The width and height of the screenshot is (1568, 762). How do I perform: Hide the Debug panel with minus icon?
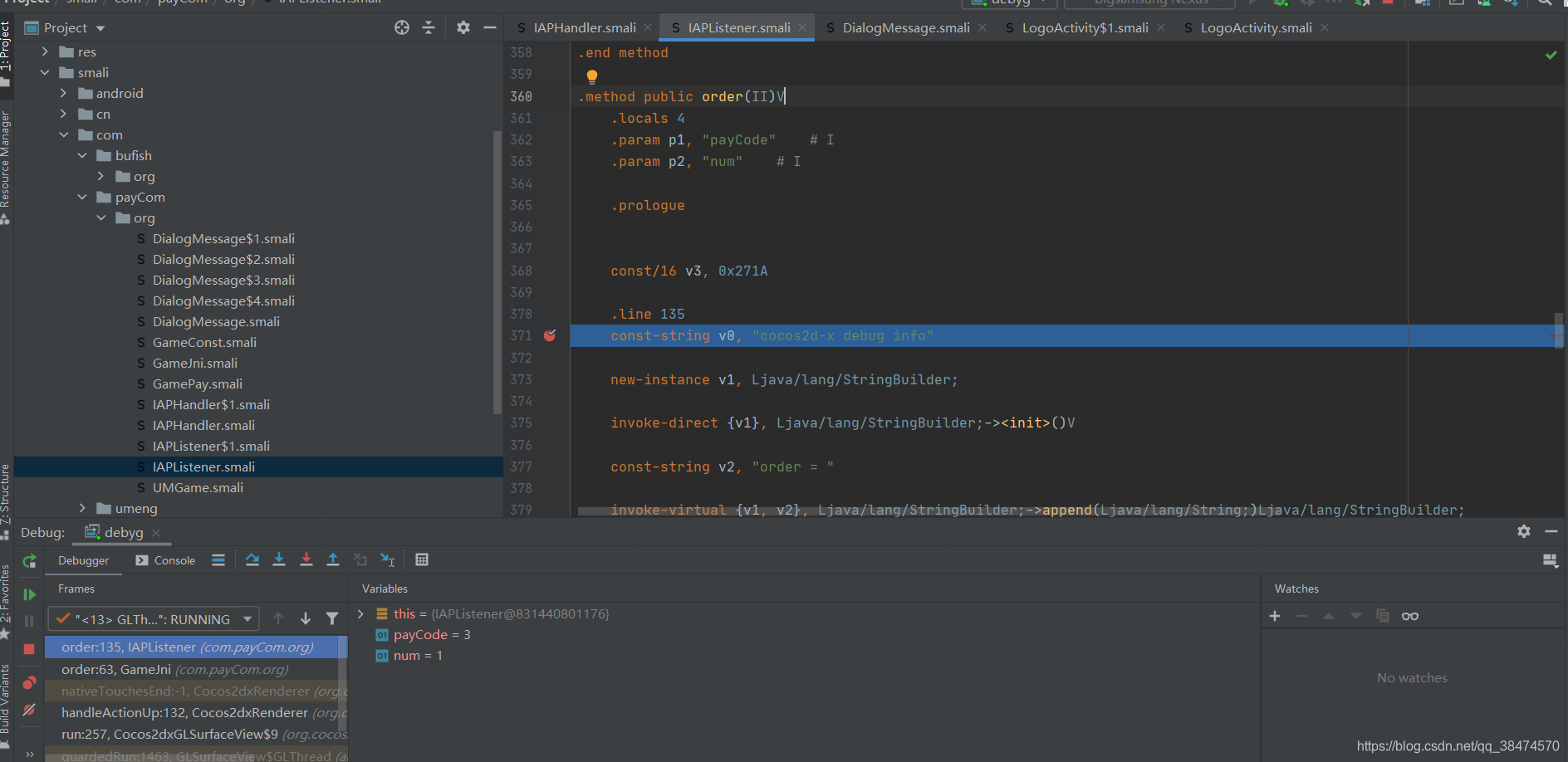[1551, 531]
